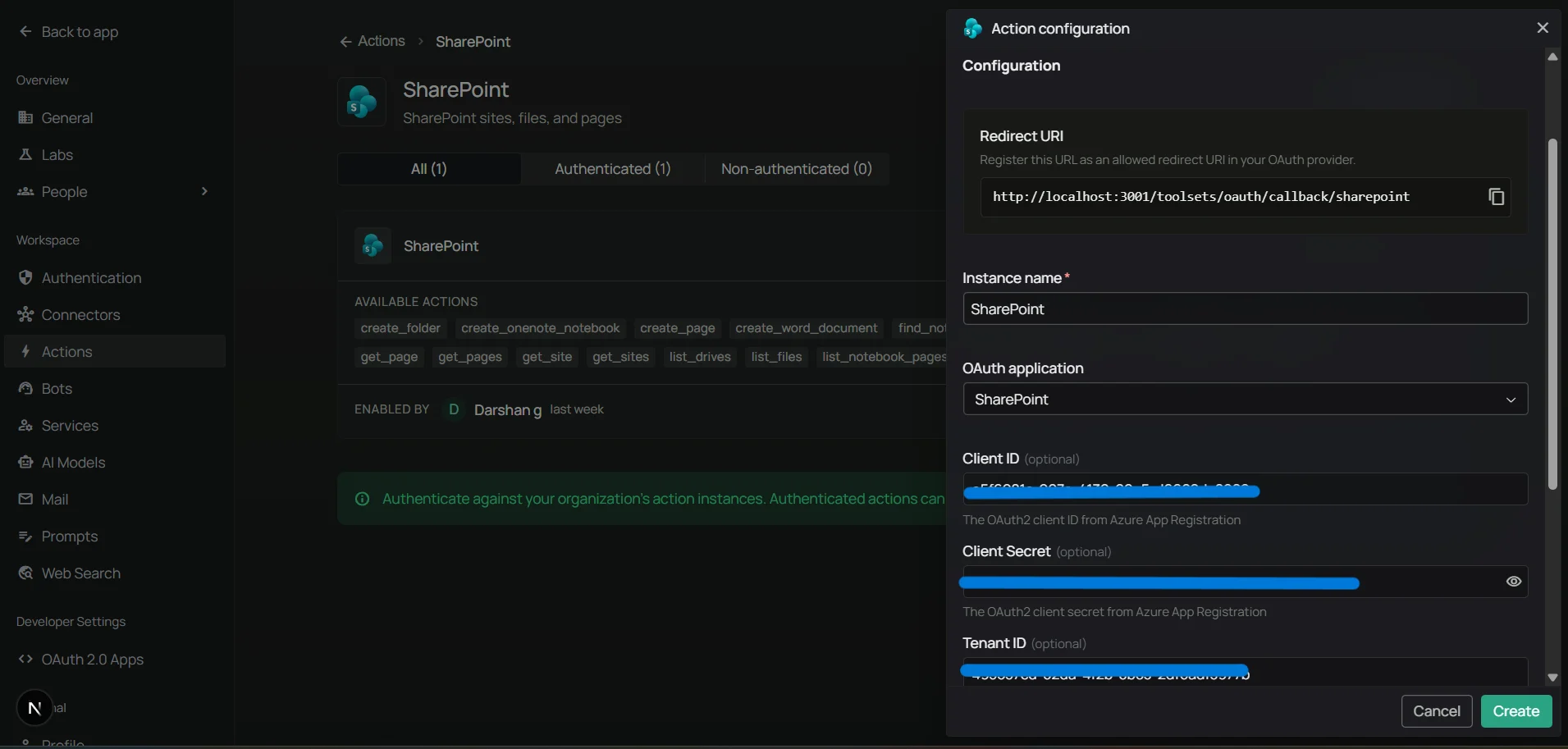
Task: Click scroll up arrow in configuration panel
Action: pyautogui.click(x=1552, y=57)
